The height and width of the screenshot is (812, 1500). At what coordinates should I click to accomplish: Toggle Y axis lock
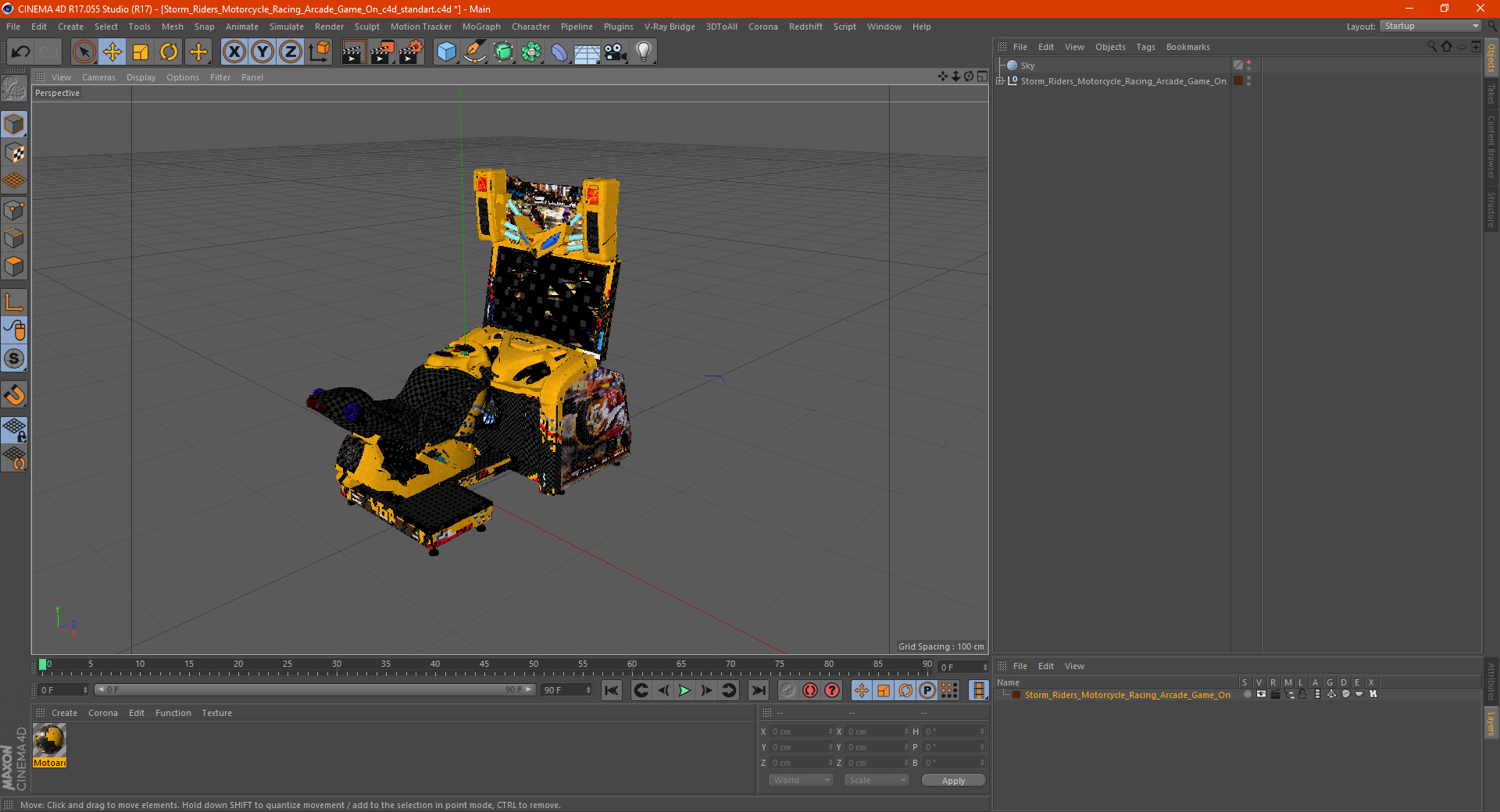click(262, 52)
